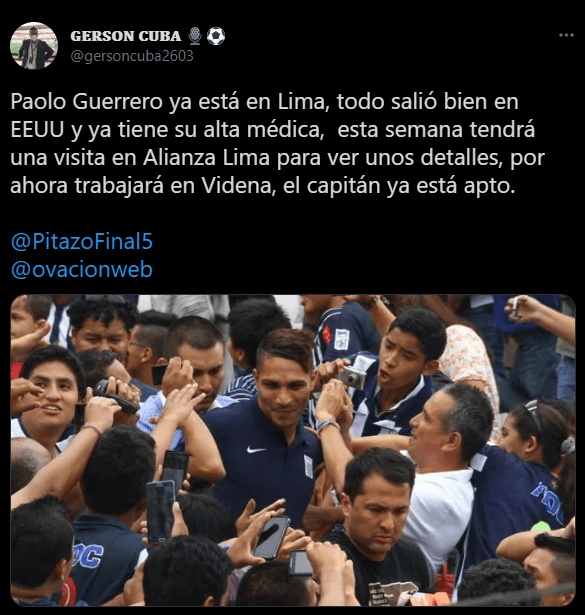Click the soccer ball emoji beside the name
Viewport: 585px width, 615px height.
pos(216,36)
